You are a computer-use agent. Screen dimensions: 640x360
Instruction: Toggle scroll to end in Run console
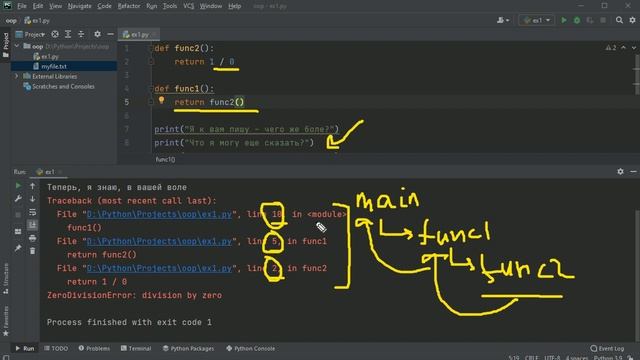click(33, 225)
